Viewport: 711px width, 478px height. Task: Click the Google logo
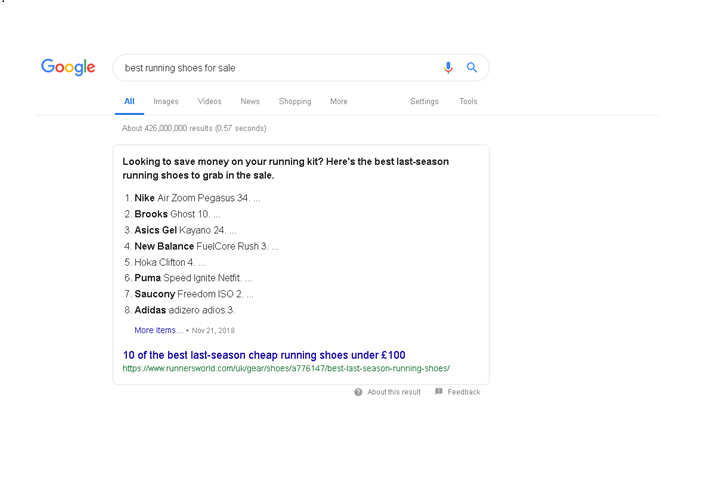pyautogui.click(x=68, y=67)
